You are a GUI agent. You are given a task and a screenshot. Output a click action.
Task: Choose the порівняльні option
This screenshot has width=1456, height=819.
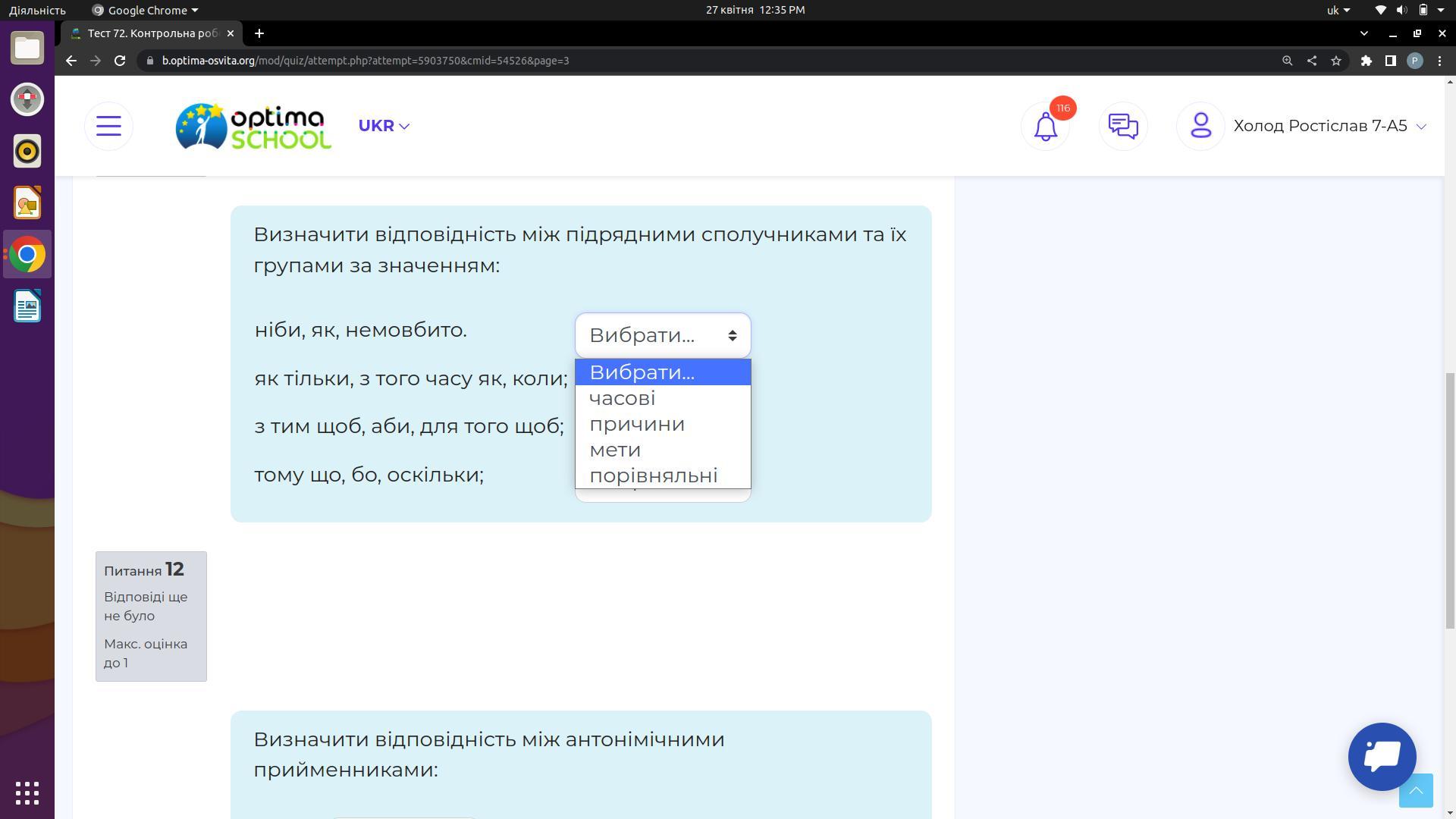pos(663,475)
